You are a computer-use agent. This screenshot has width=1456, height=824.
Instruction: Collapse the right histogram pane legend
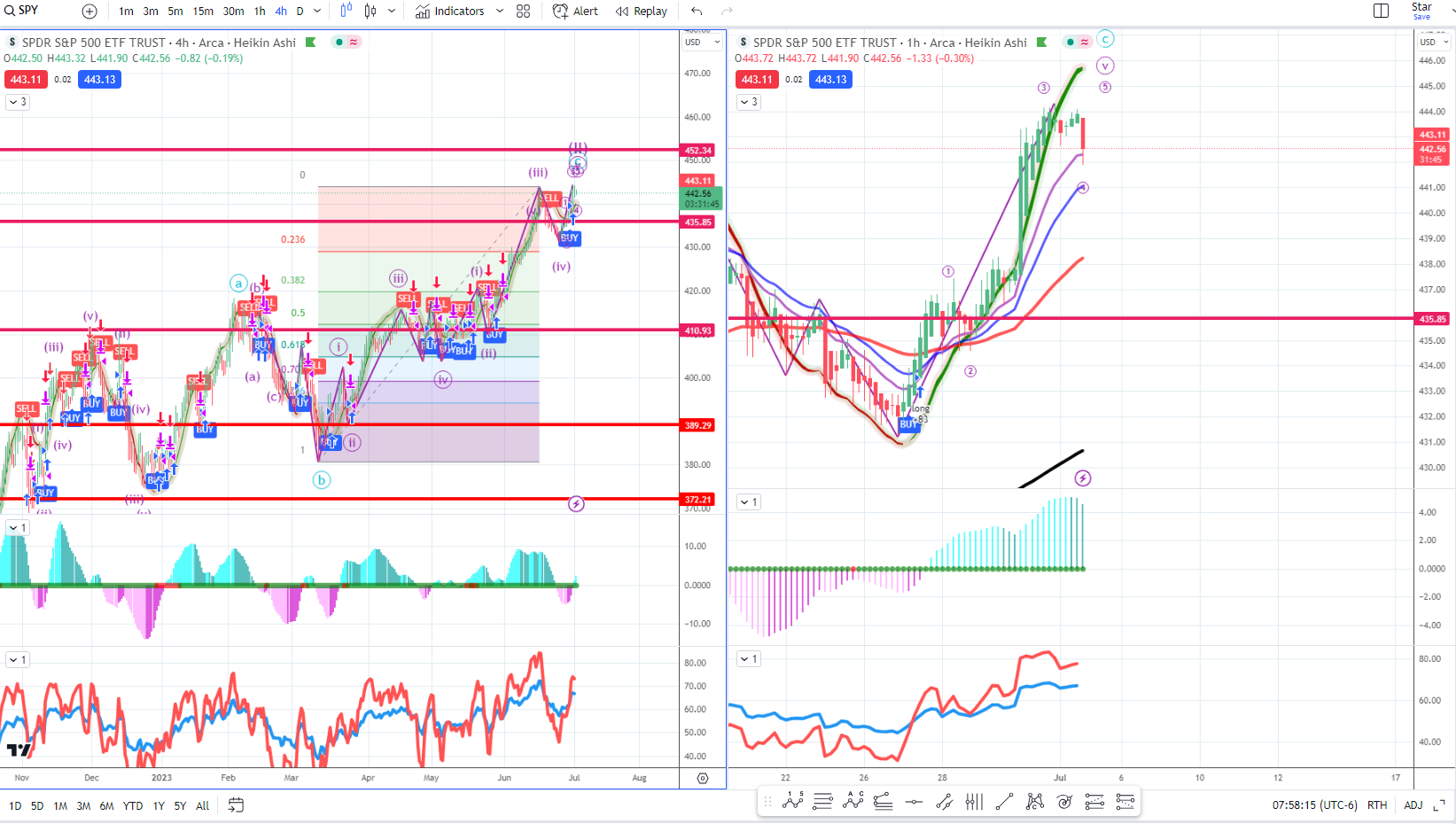(749, 502)
